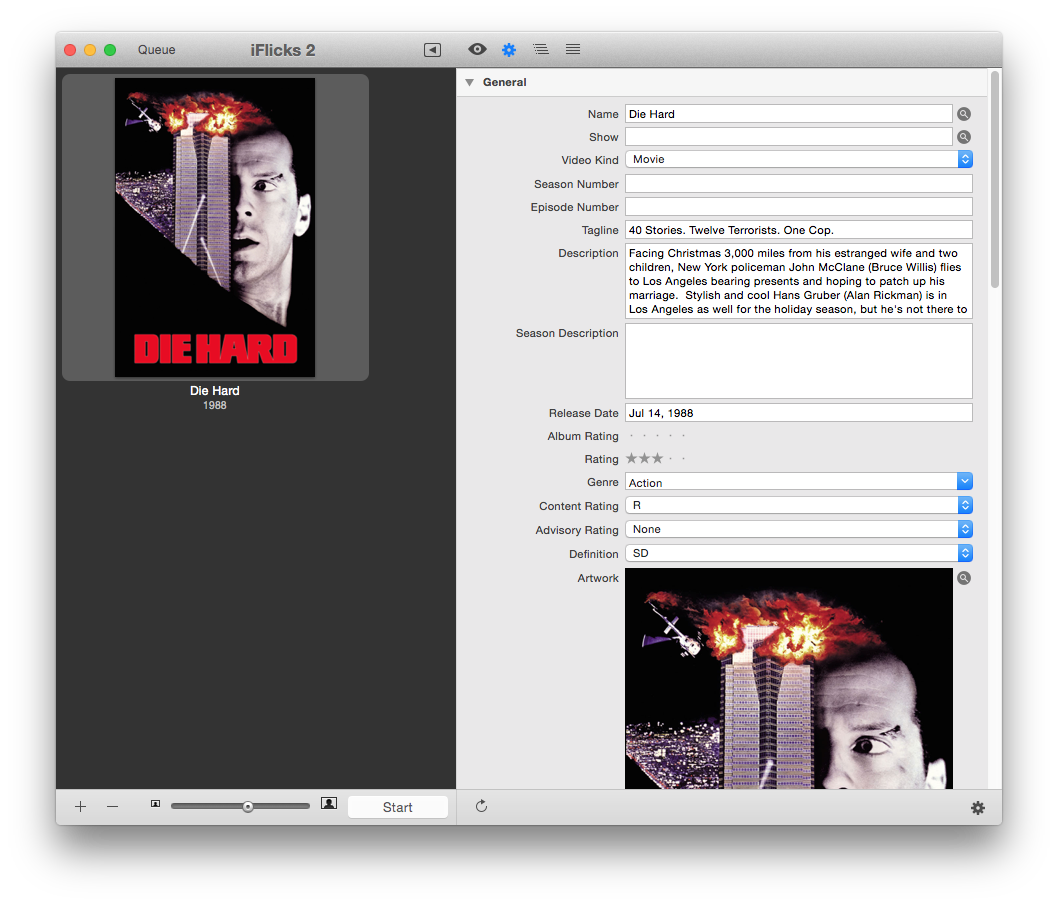This screenshot has height=905, width=1058.
Task: Search using Show field magnifier icon
Action: coord(964,137)
